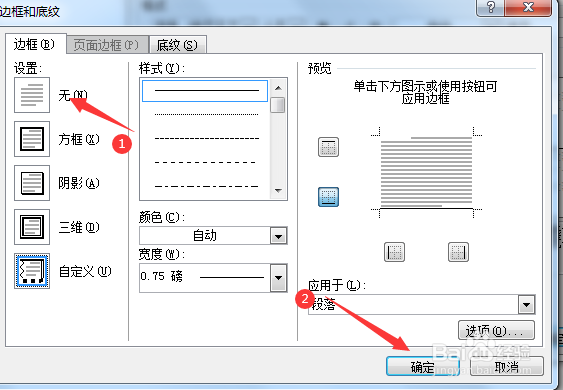Switch to the 边框 (Borders) tab
The height and width of the screenshot is (390, 563).
[35, 45]
